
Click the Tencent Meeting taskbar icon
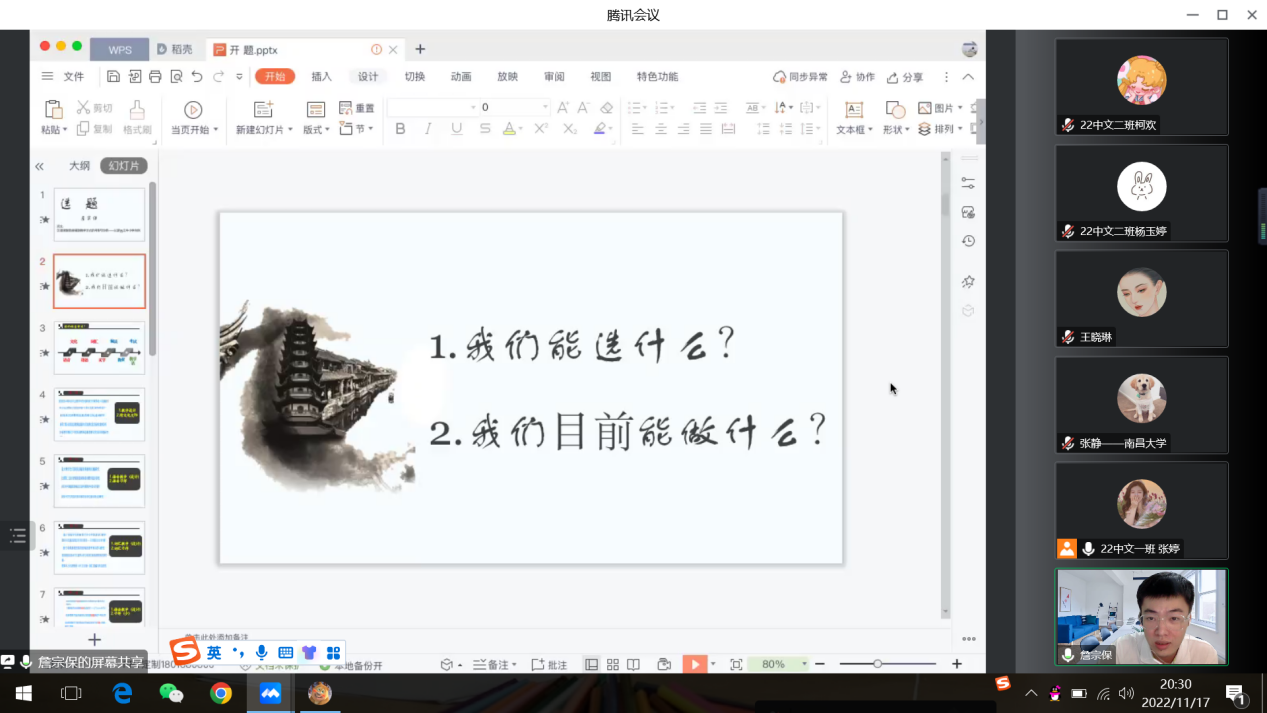click(270, 693)
